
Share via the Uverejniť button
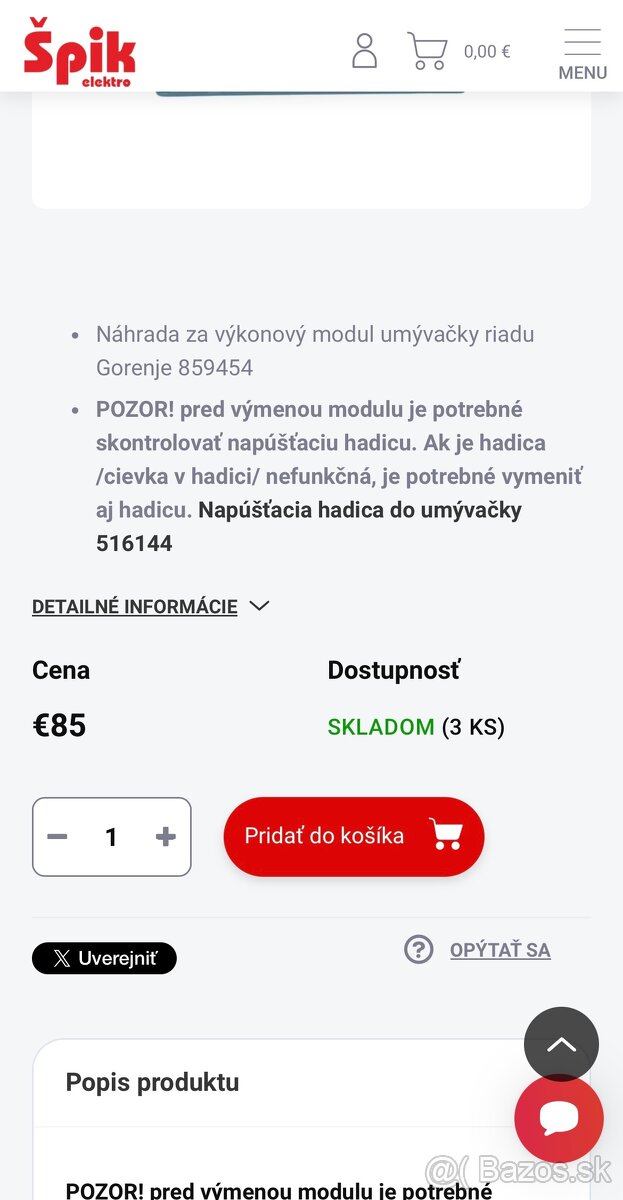pos(104,958)
